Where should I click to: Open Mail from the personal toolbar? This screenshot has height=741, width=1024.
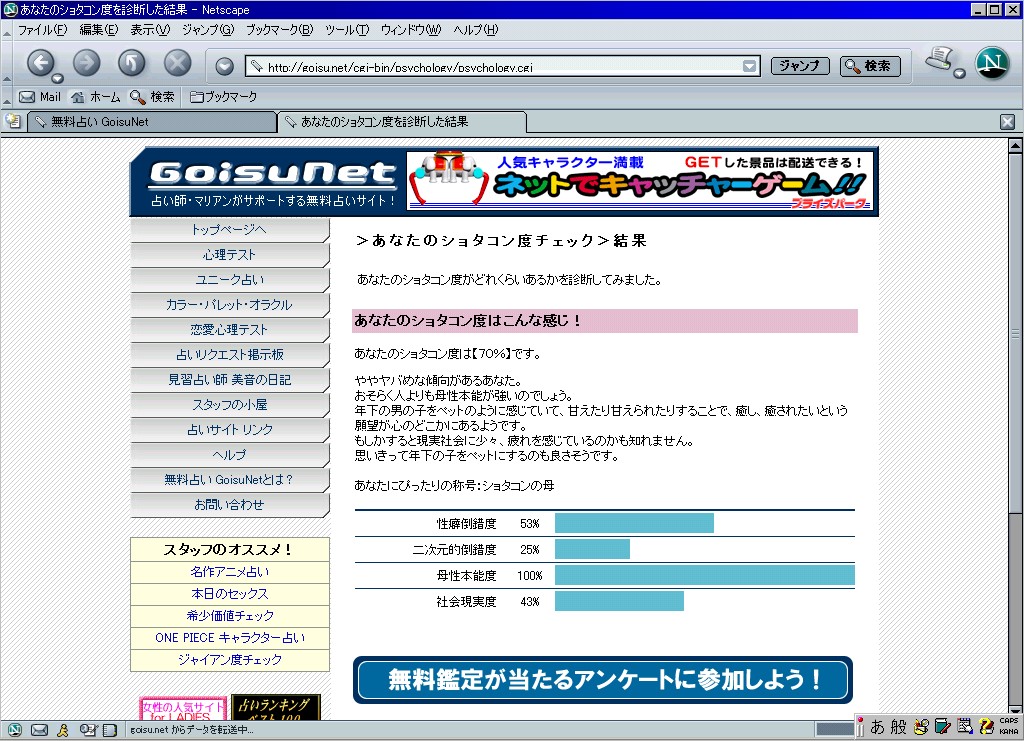click(x=40, y=97)
